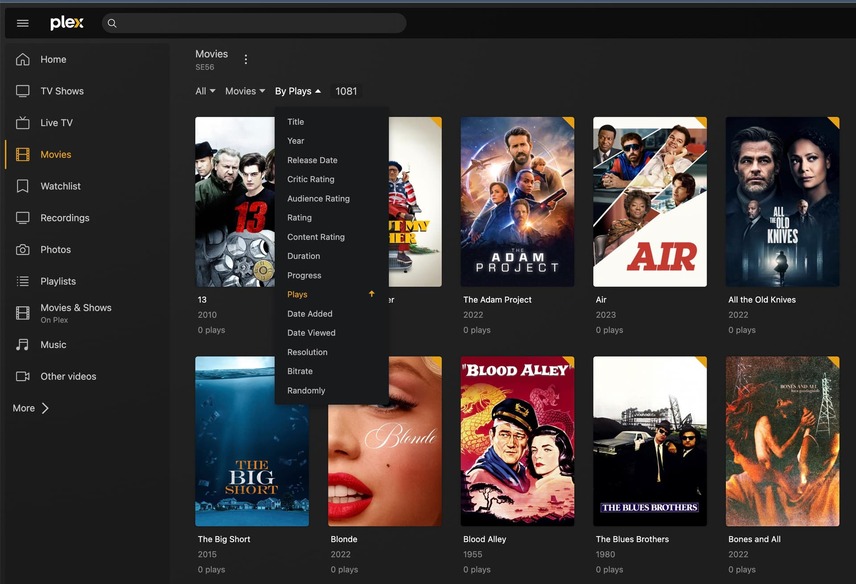Expand the More sidebar section
856x584 pixels.
31,408
